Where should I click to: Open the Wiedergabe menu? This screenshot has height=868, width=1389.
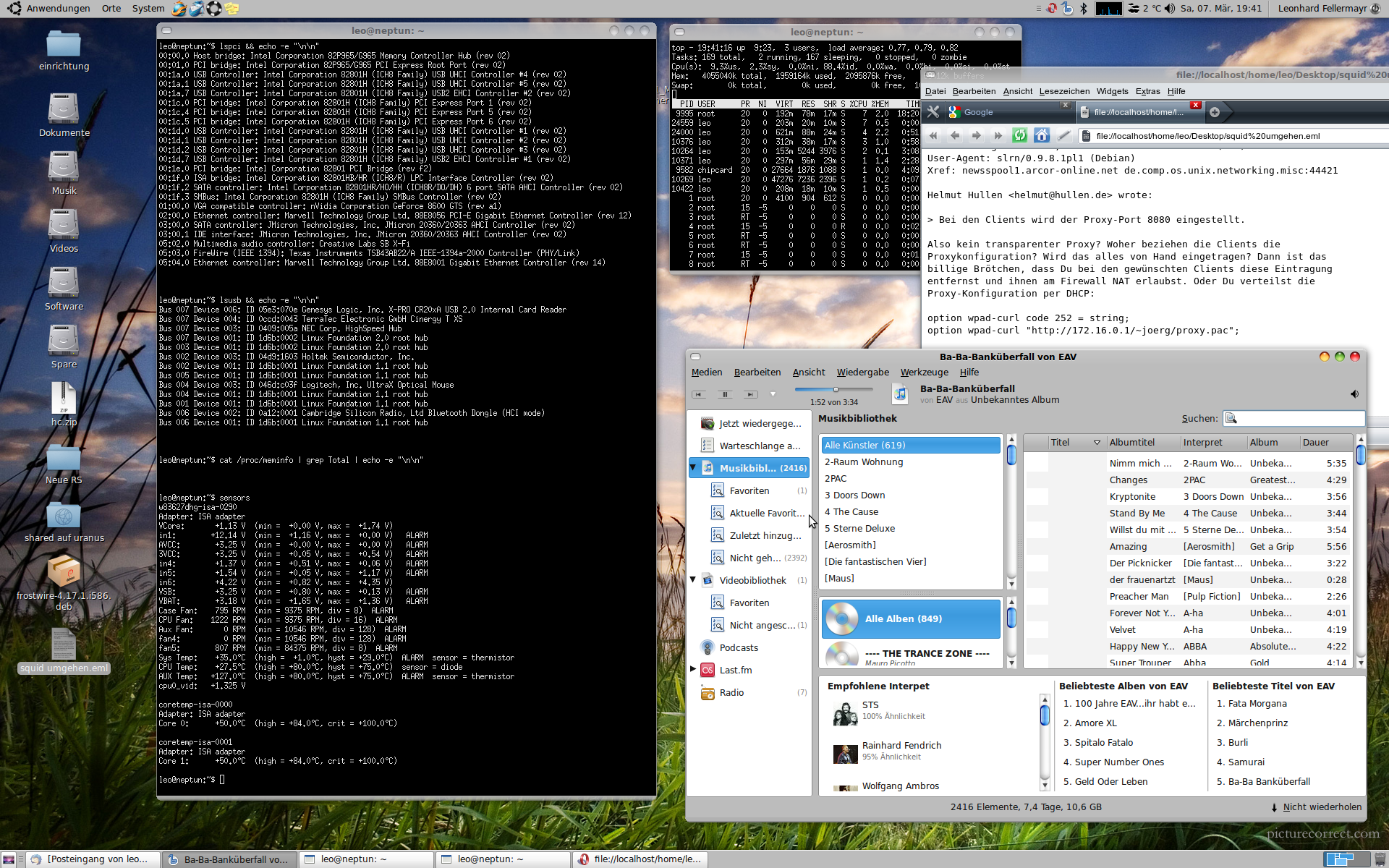[x=862, y=373]
